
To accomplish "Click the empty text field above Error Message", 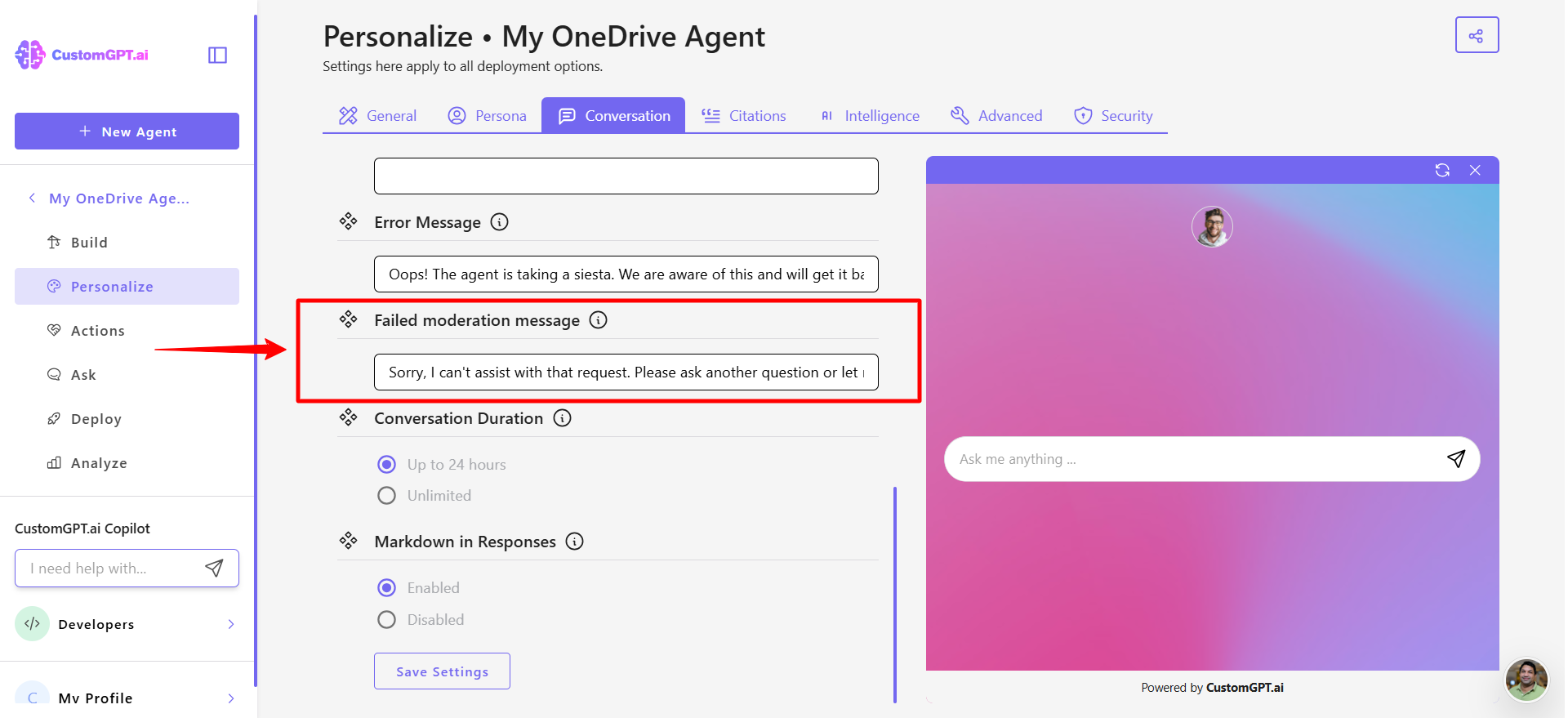I will pyautogui.click(x=626, y=176).
